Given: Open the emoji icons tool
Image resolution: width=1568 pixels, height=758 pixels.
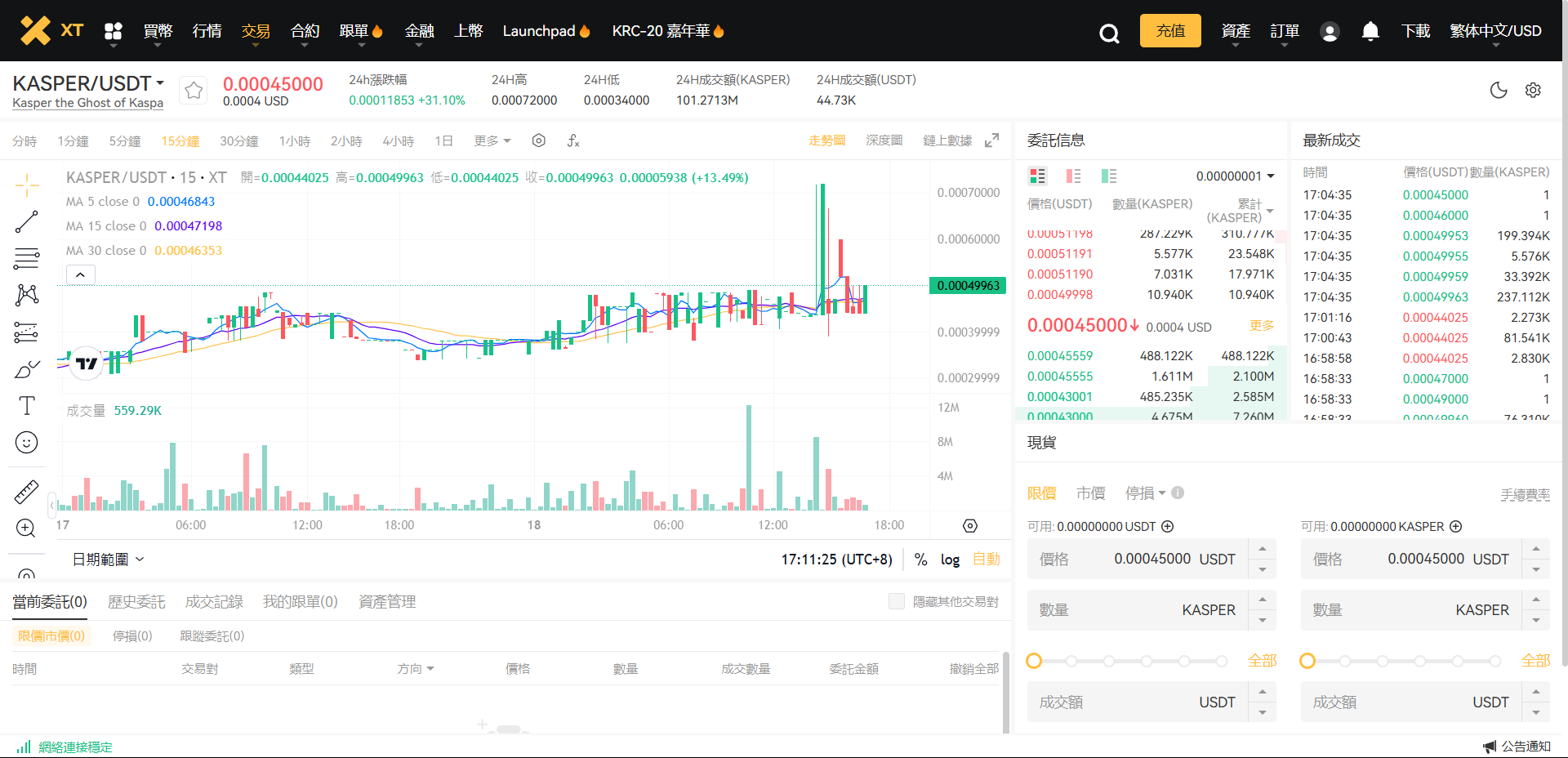Looking at the screenshot, I should click(27, 442).
